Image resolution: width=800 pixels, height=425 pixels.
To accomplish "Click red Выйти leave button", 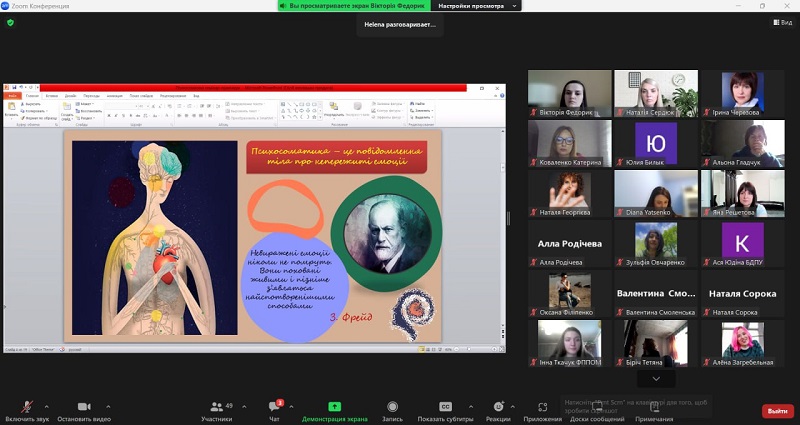I will 777,411.
